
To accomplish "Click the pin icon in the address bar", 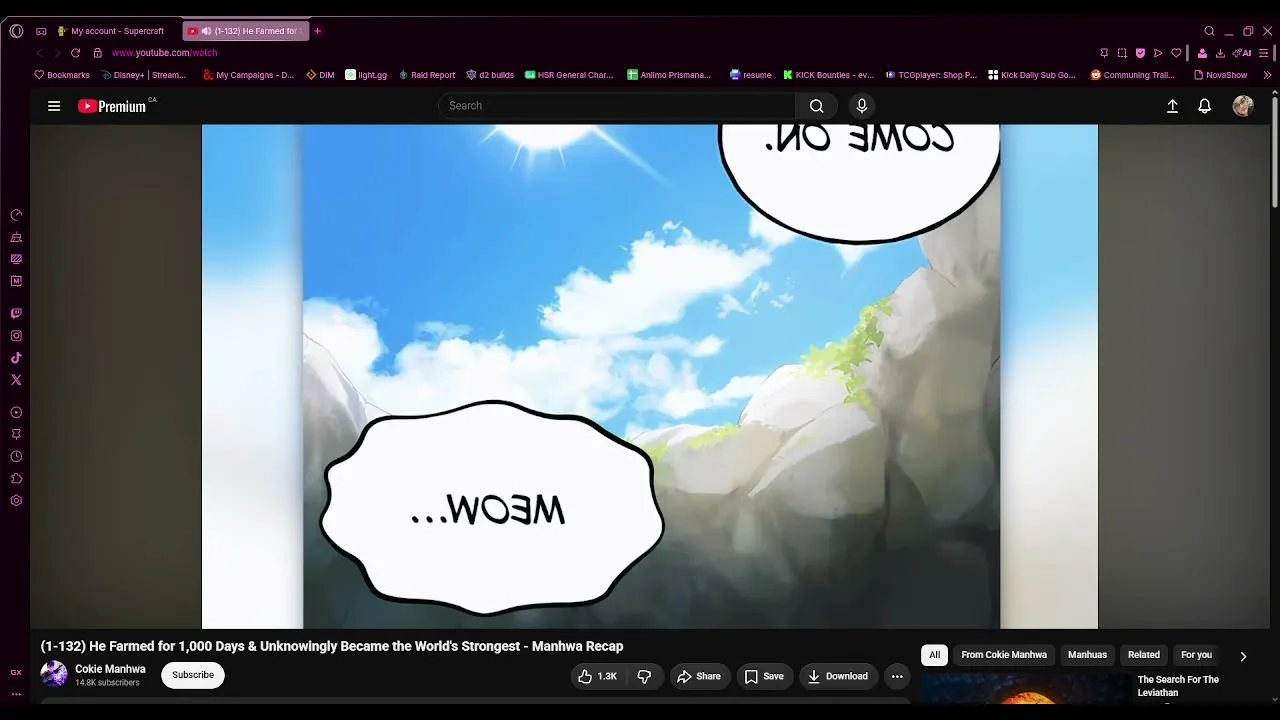I will [x=1104, y=53].
